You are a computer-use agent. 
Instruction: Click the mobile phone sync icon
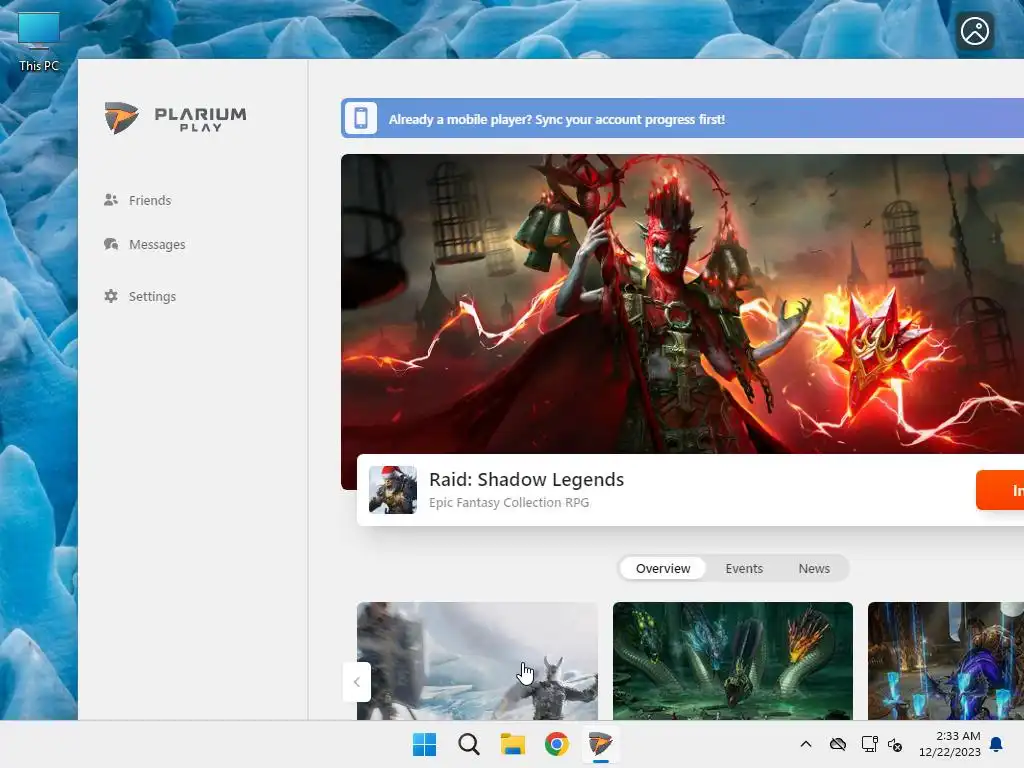(x=360, y=118)
